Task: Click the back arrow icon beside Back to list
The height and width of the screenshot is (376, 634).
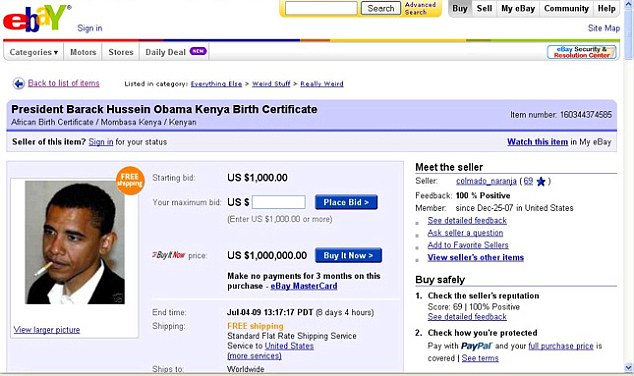Action: coord(19,84)
